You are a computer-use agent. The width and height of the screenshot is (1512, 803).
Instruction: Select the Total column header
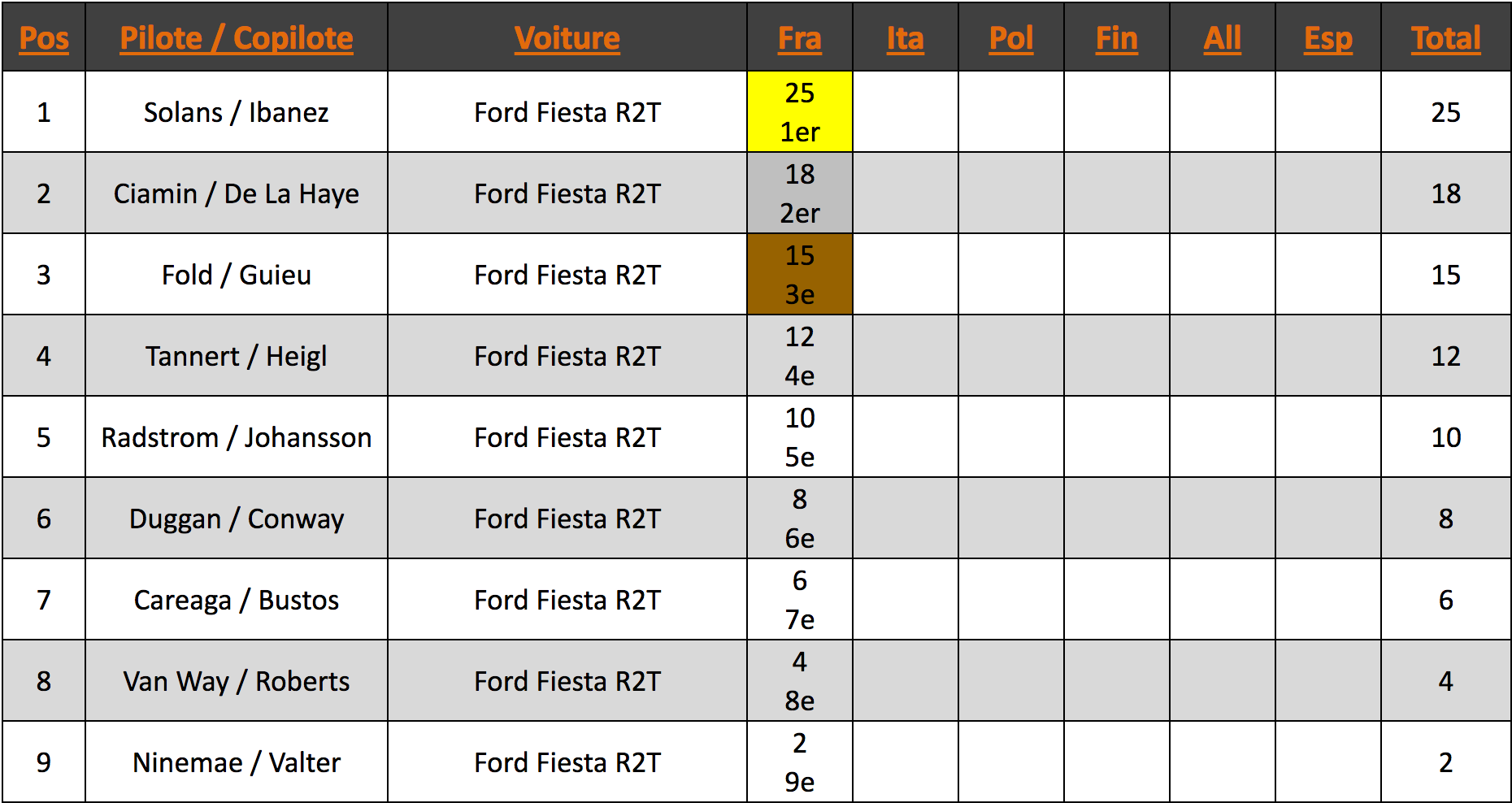pos(1446,38)
